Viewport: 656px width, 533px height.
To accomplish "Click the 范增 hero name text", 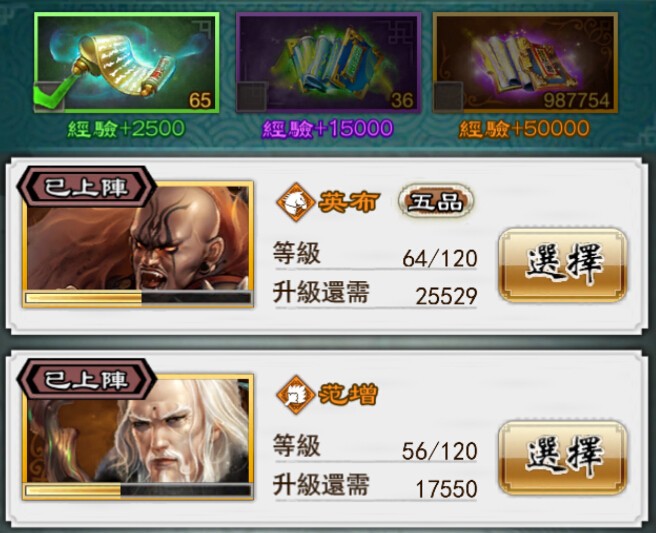I will [x=348, y=395].
